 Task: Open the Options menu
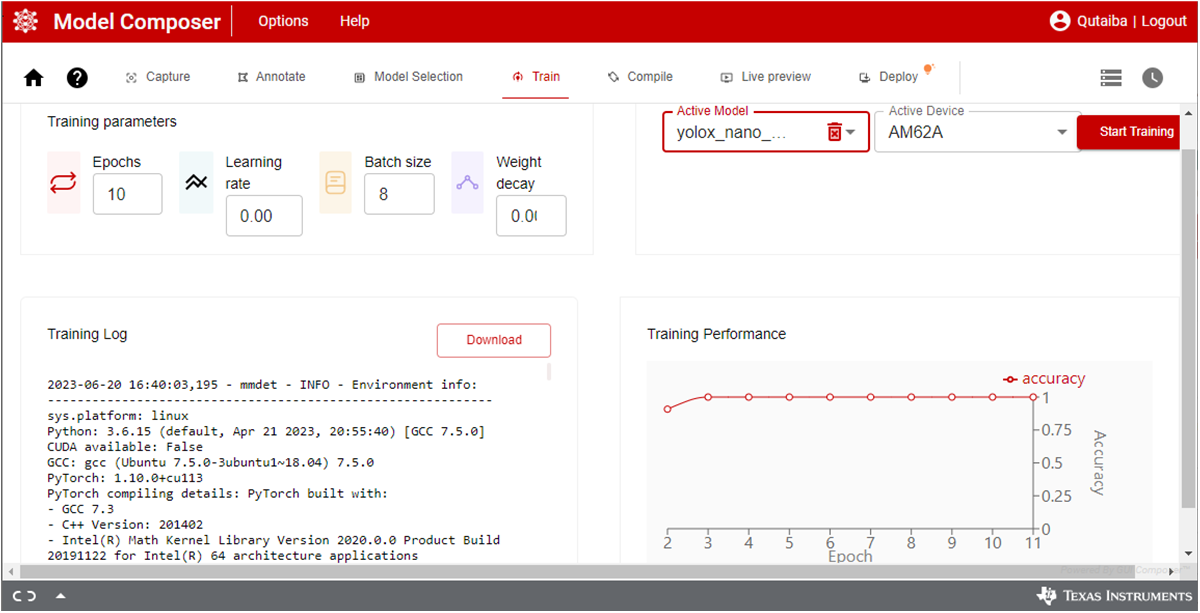coord(283,20)
